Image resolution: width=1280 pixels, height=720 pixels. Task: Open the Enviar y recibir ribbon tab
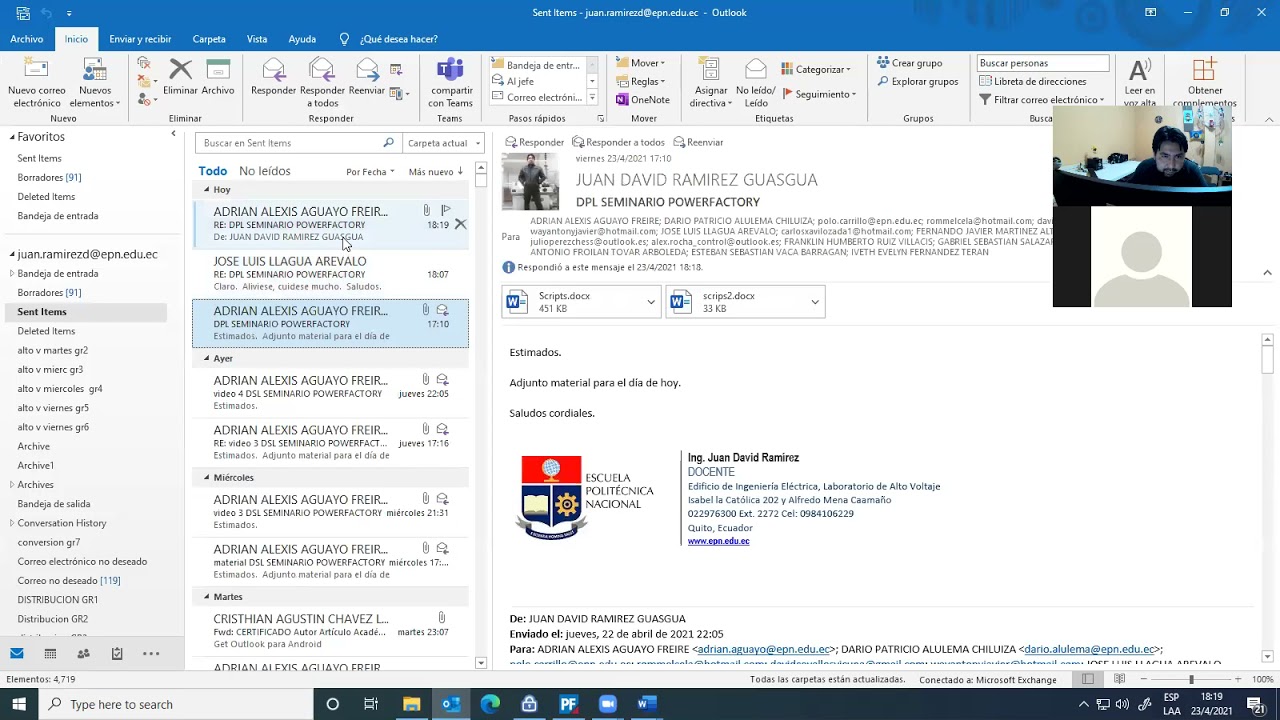click(x=140, y=39)
